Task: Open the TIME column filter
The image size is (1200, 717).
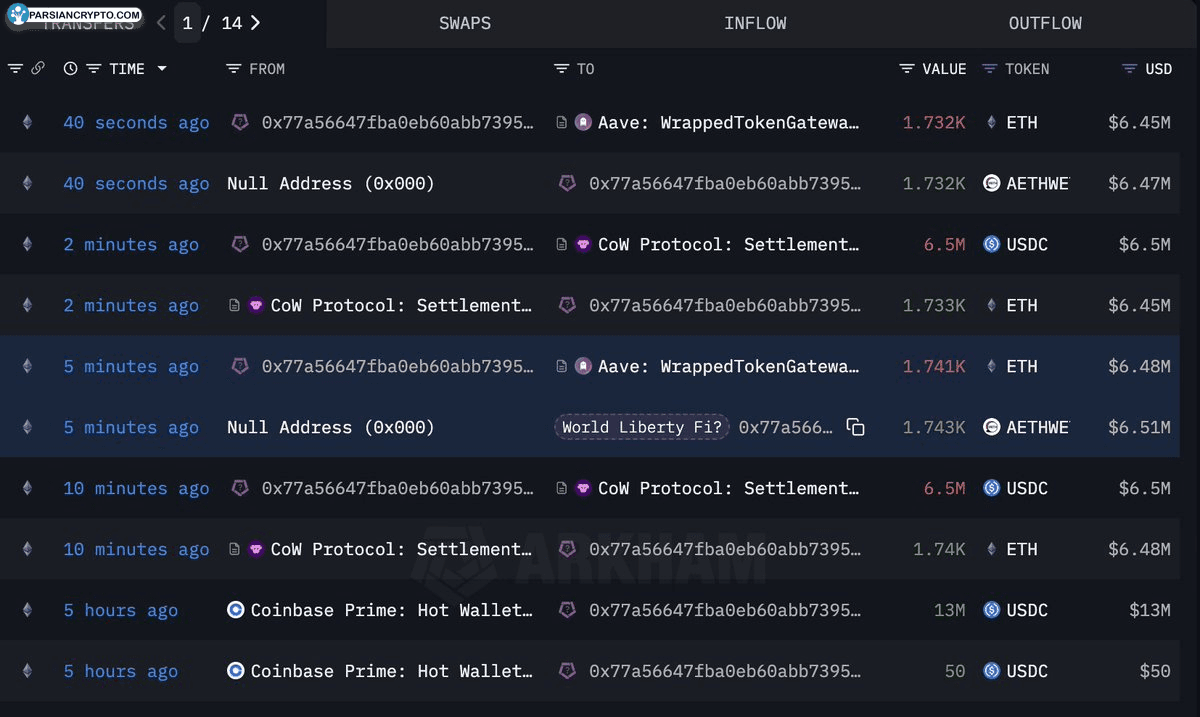Action: pyautogui.click(x=94, y=68)
